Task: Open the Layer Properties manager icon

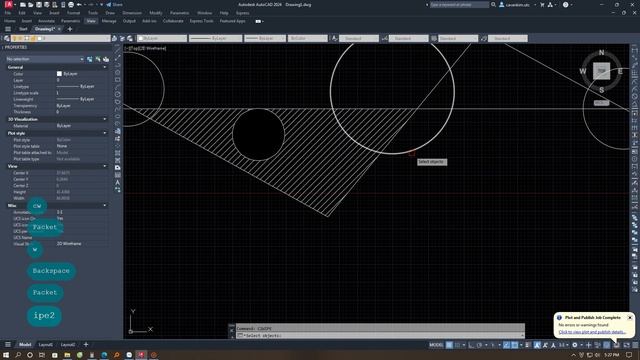Action: point(7,38)
